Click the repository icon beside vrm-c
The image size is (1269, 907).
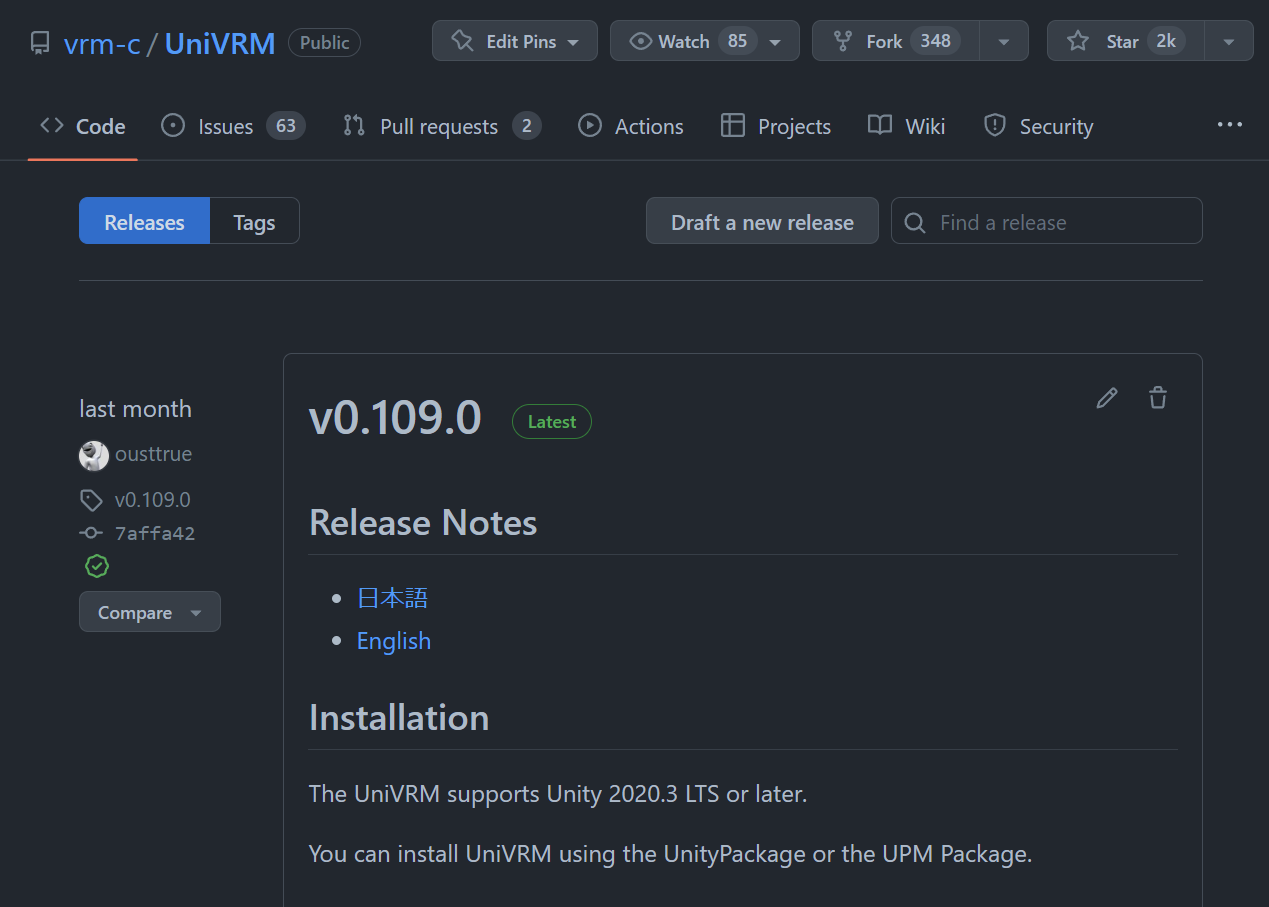coord(40,42)
